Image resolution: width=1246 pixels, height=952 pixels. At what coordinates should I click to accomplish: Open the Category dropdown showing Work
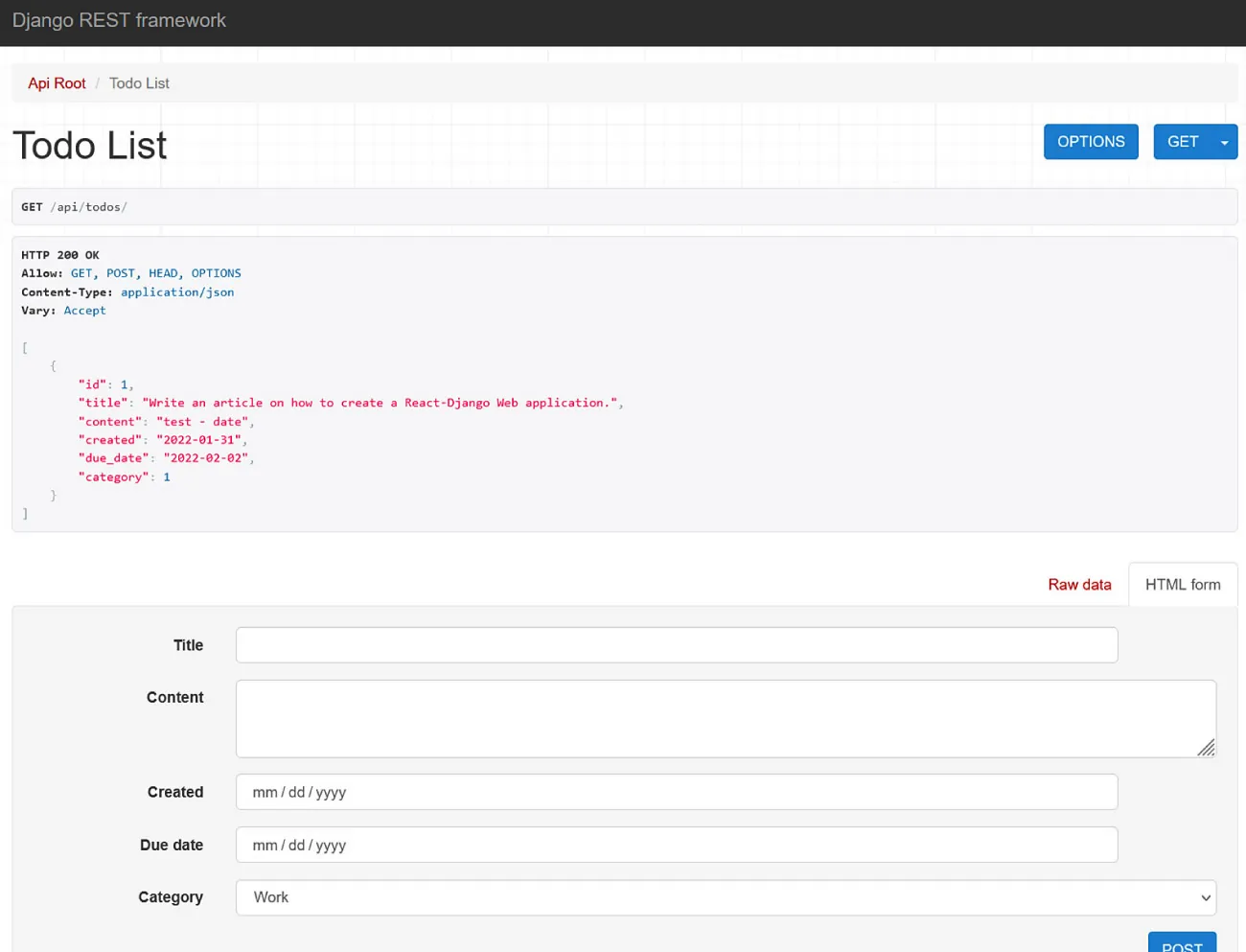726,897
